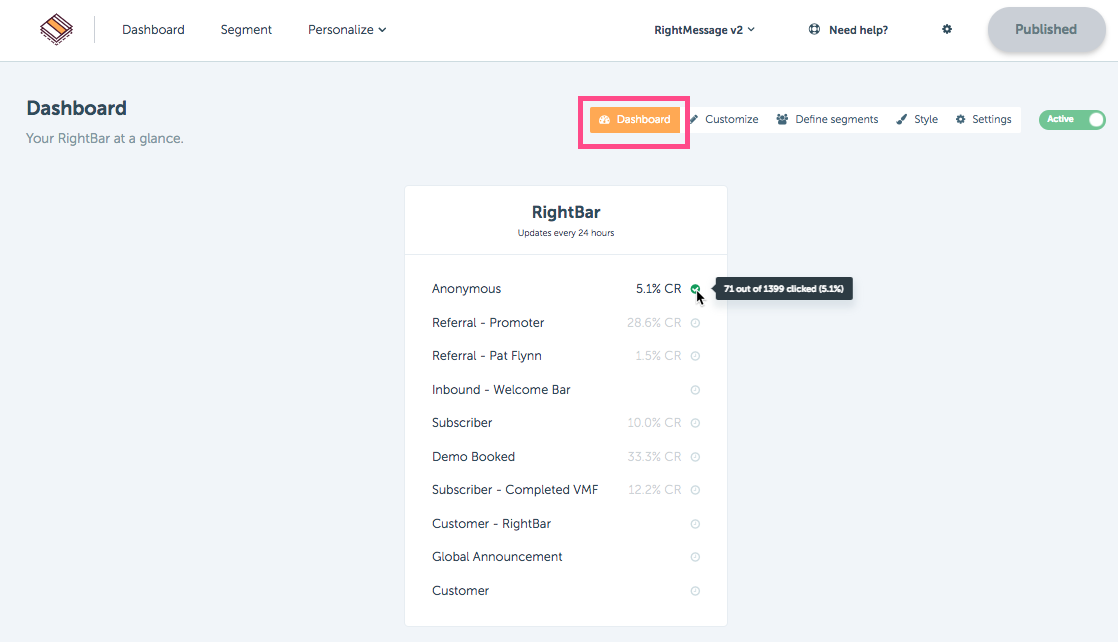Click the 28.6% CR value
Screen dimensions: 1118x642
tap(654, 323)
